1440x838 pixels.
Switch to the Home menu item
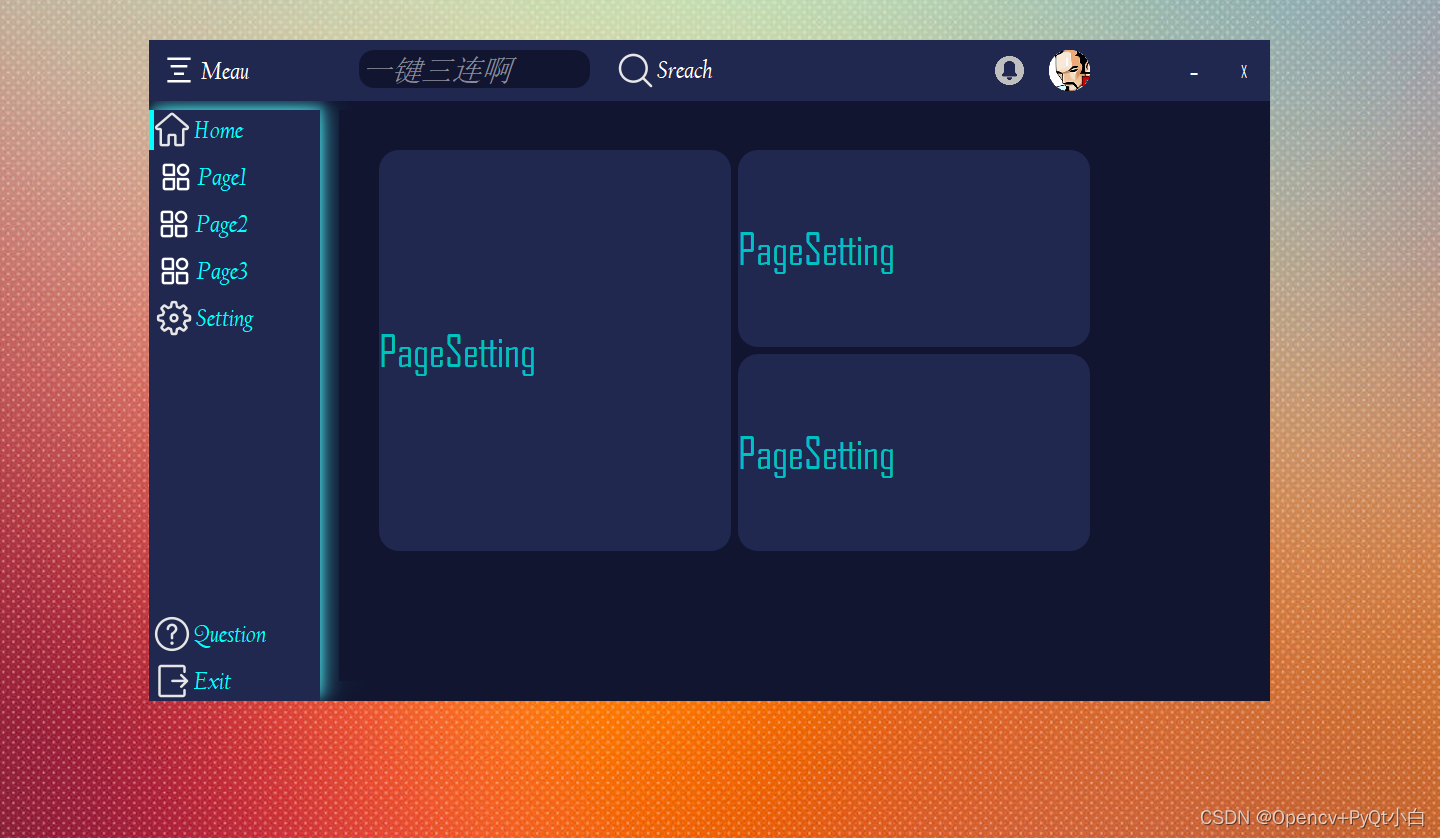[x=219, y=130]
